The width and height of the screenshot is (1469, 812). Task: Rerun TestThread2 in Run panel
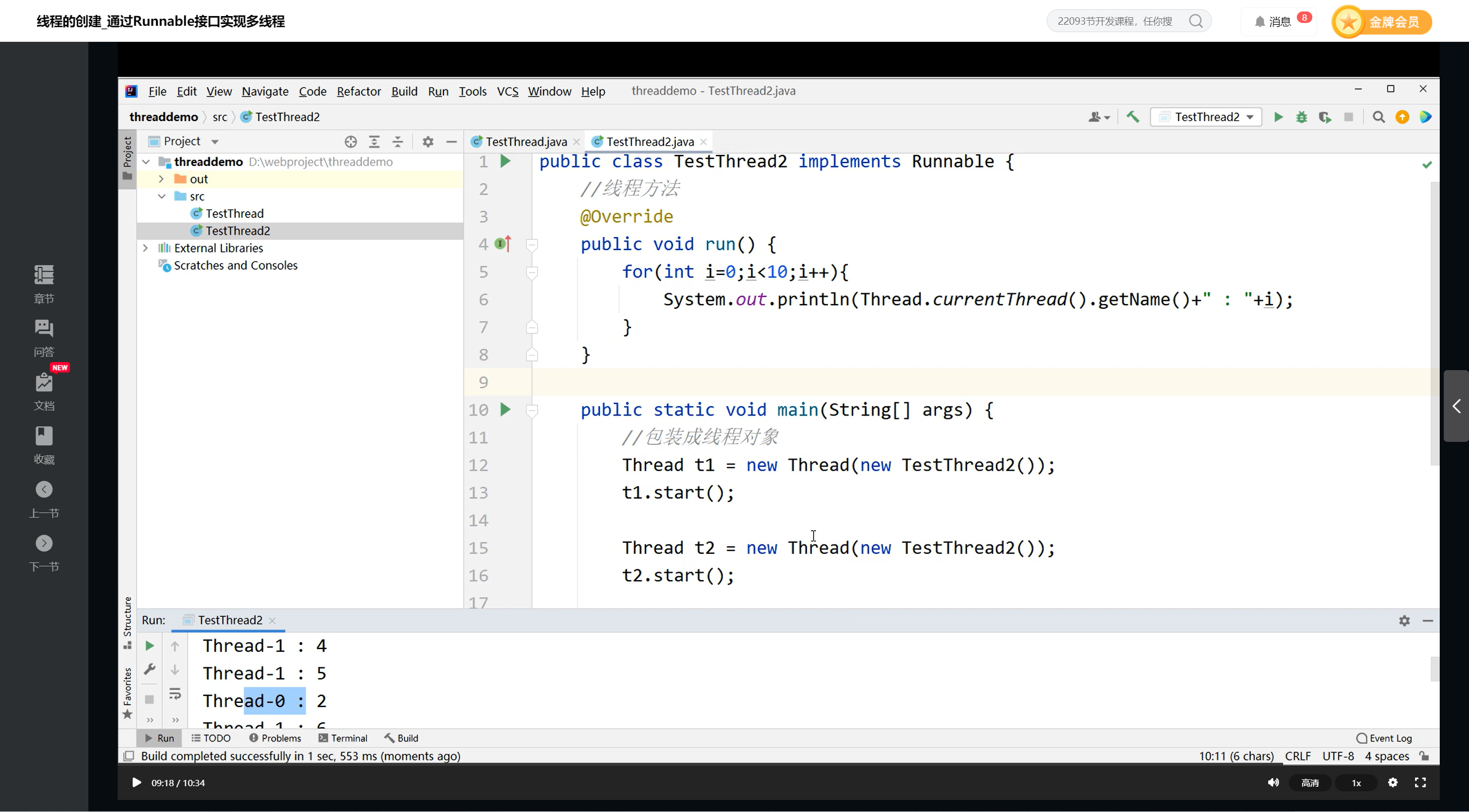pos(149,646)
